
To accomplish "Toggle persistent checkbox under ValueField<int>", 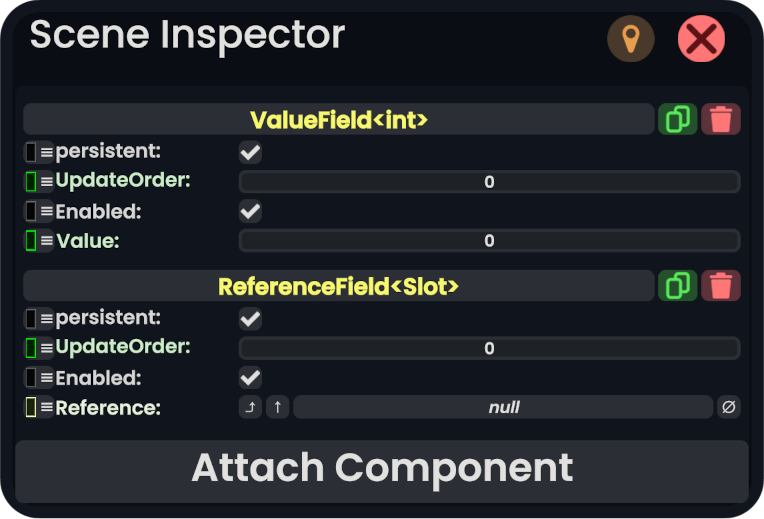I will click(250, 153).
